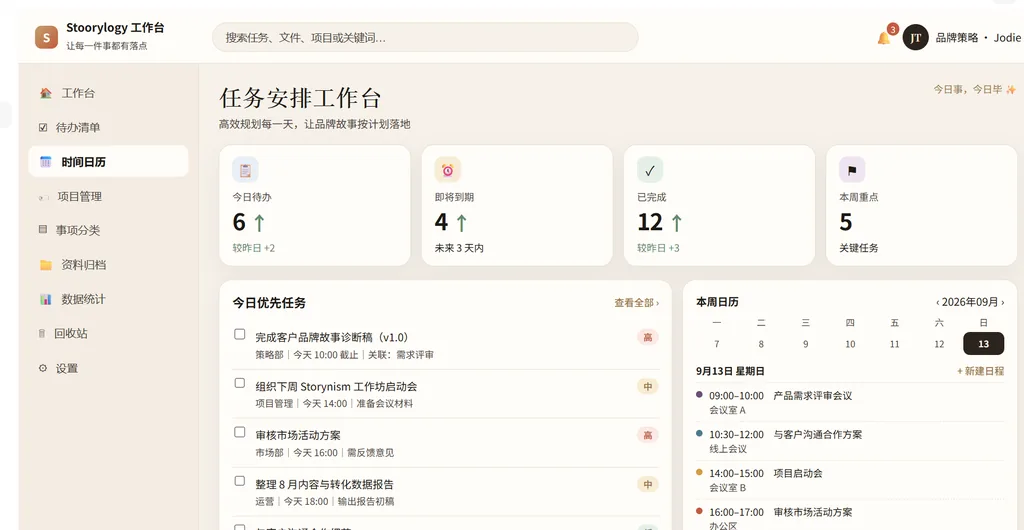Click the 即将到期 alarm clock icon
Image resolution: width=1024 pixels, height=530 pixels.
[447, 170]
